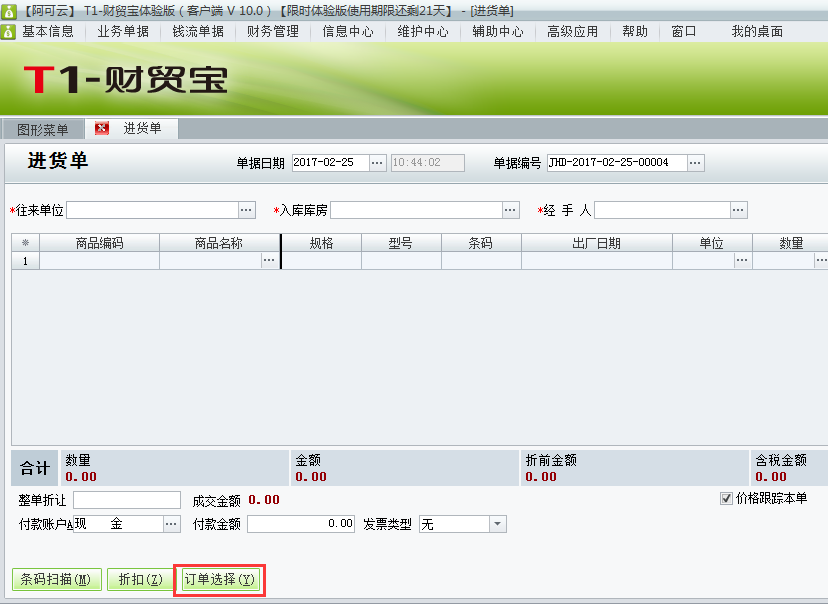The image size is (828, 604).
Task: Click the 入库库房 input field
Action: (416, 210)
